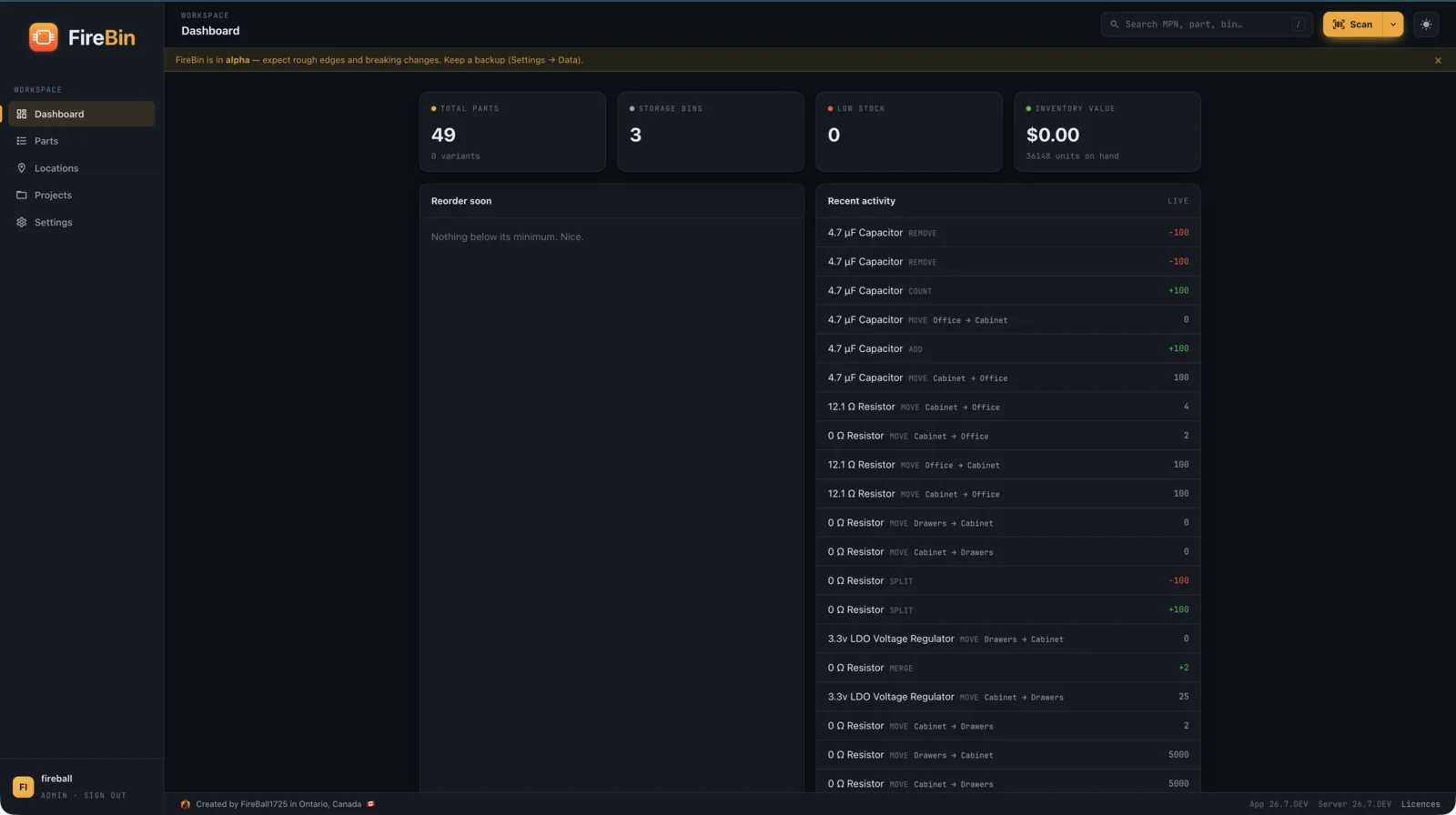Screen dimensions: 1456x815
Task: Open the Total Parts card showing 49
Action: (512, 132)
